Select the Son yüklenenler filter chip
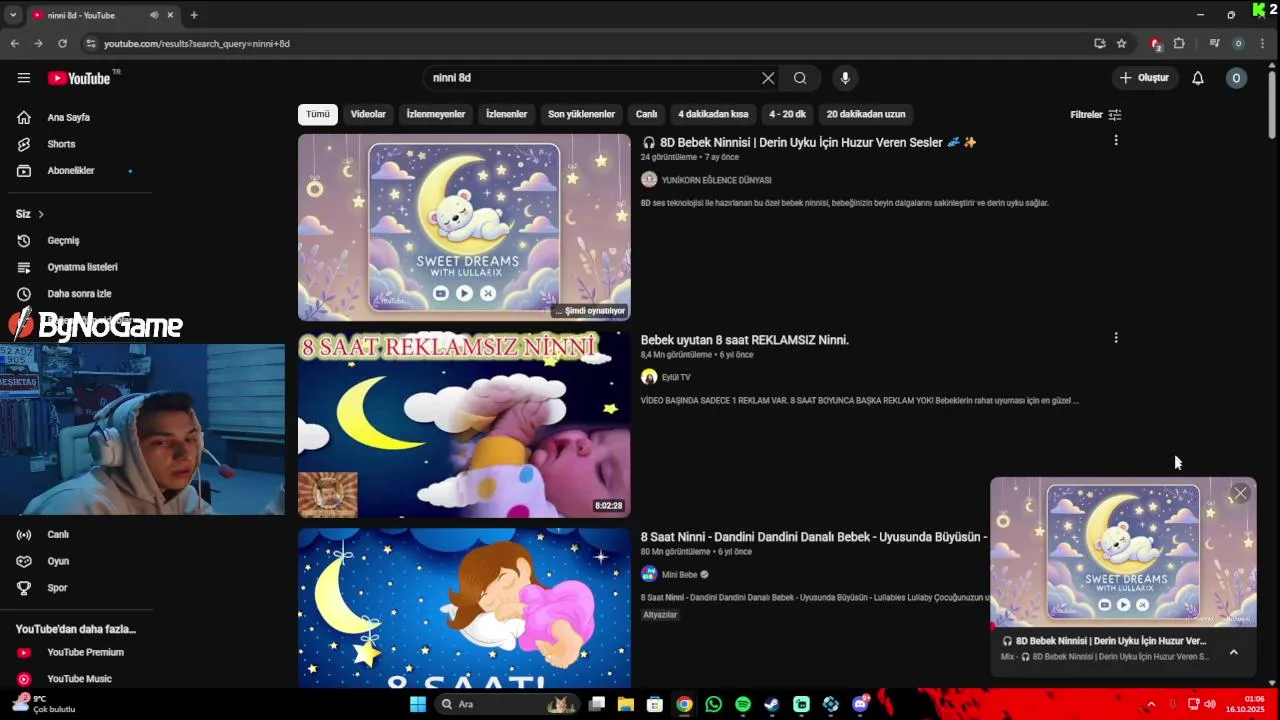The image size is (1280, 720). pos(581,114)
